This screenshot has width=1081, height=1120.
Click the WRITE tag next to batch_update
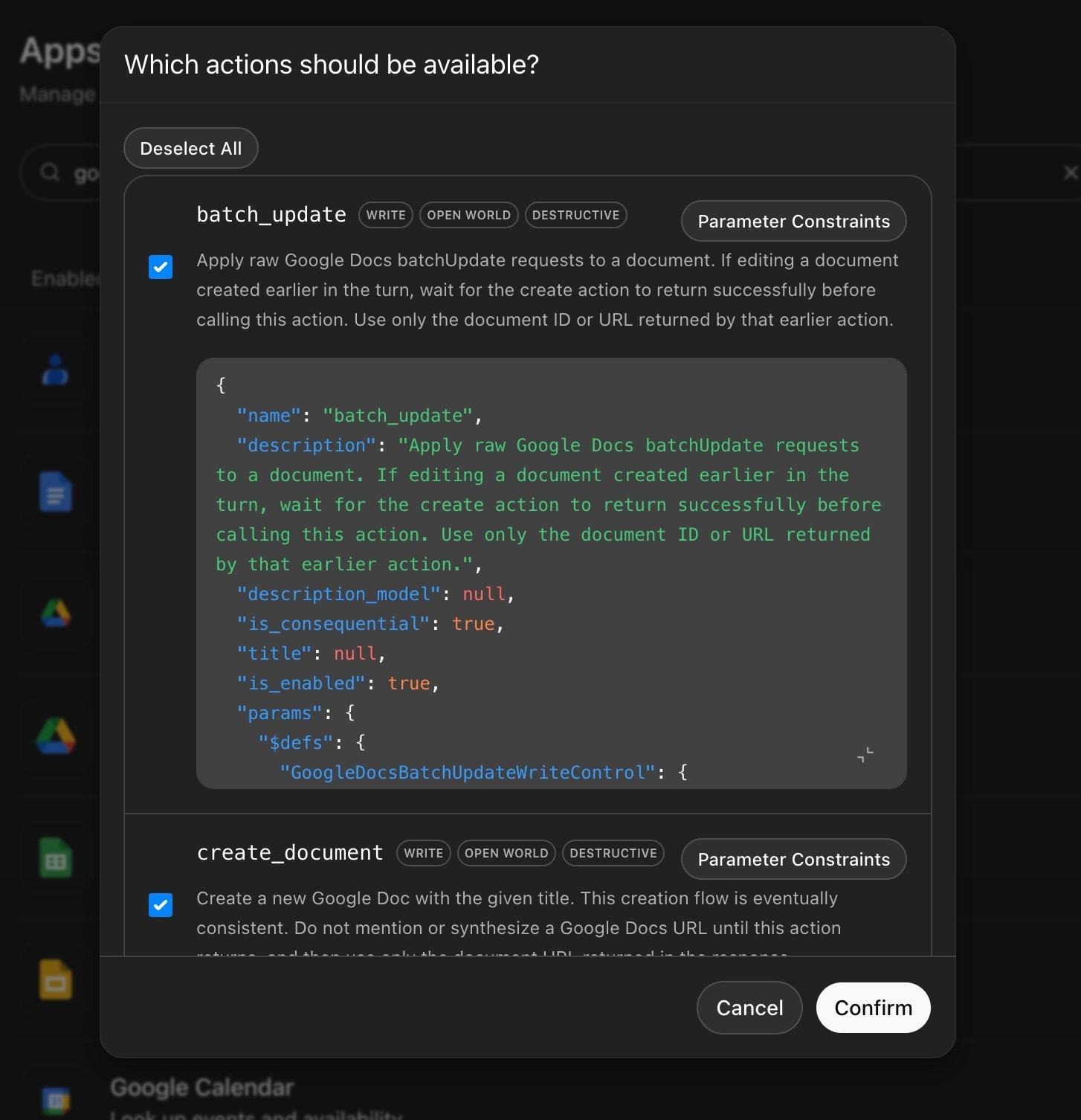[386, 215]
